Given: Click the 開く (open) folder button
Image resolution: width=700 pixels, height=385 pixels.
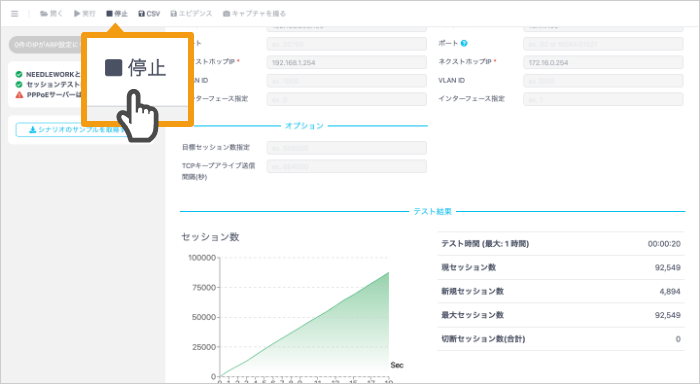Looking at the screenshot, I should click(51, 14).
